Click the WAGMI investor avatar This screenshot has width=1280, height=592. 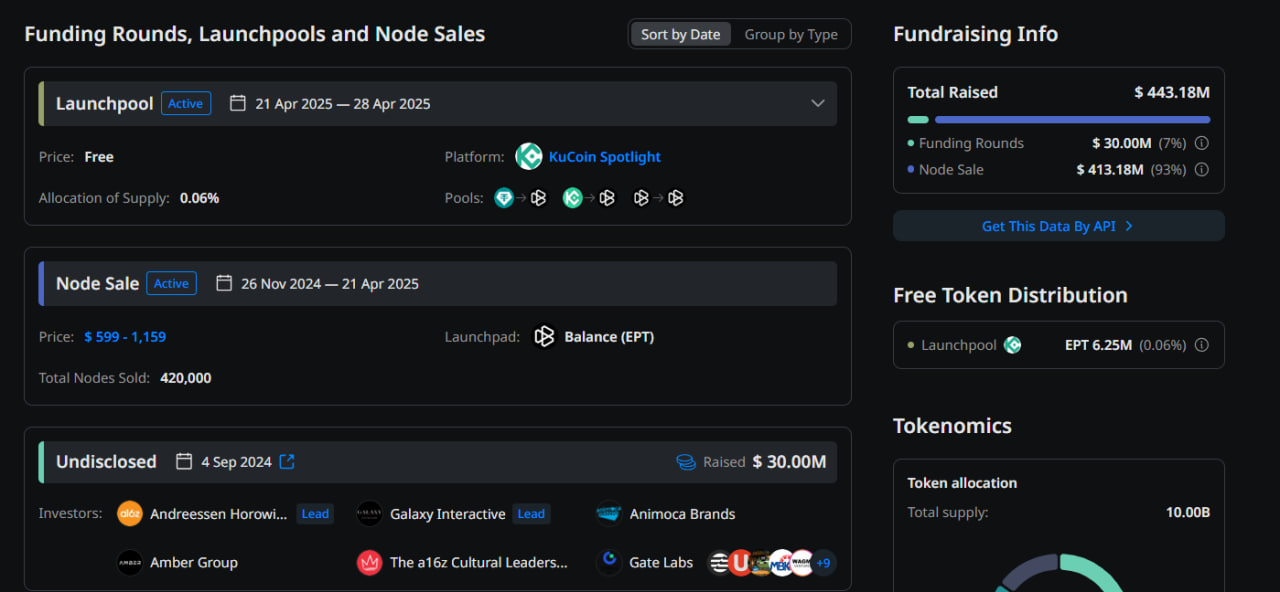tap(802, 563)
